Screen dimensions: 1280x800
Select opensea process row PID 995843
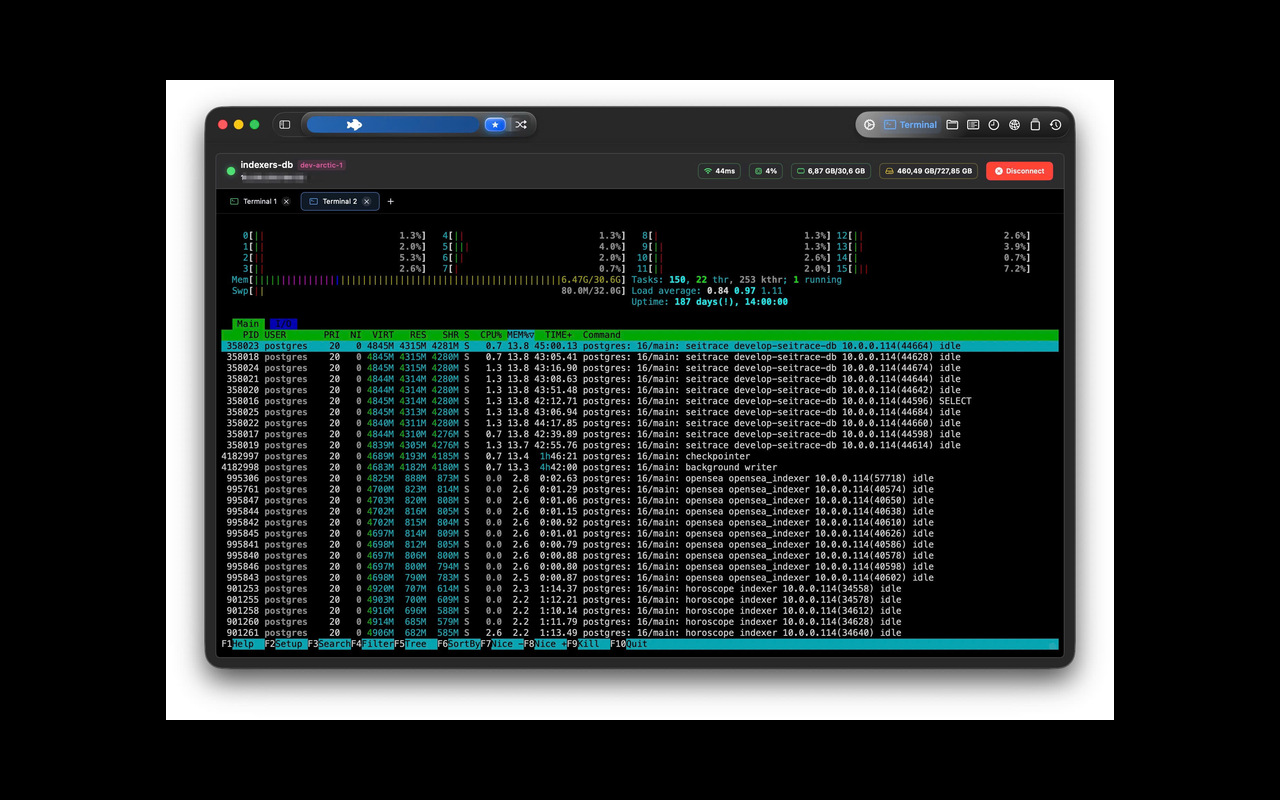[640, 578]
